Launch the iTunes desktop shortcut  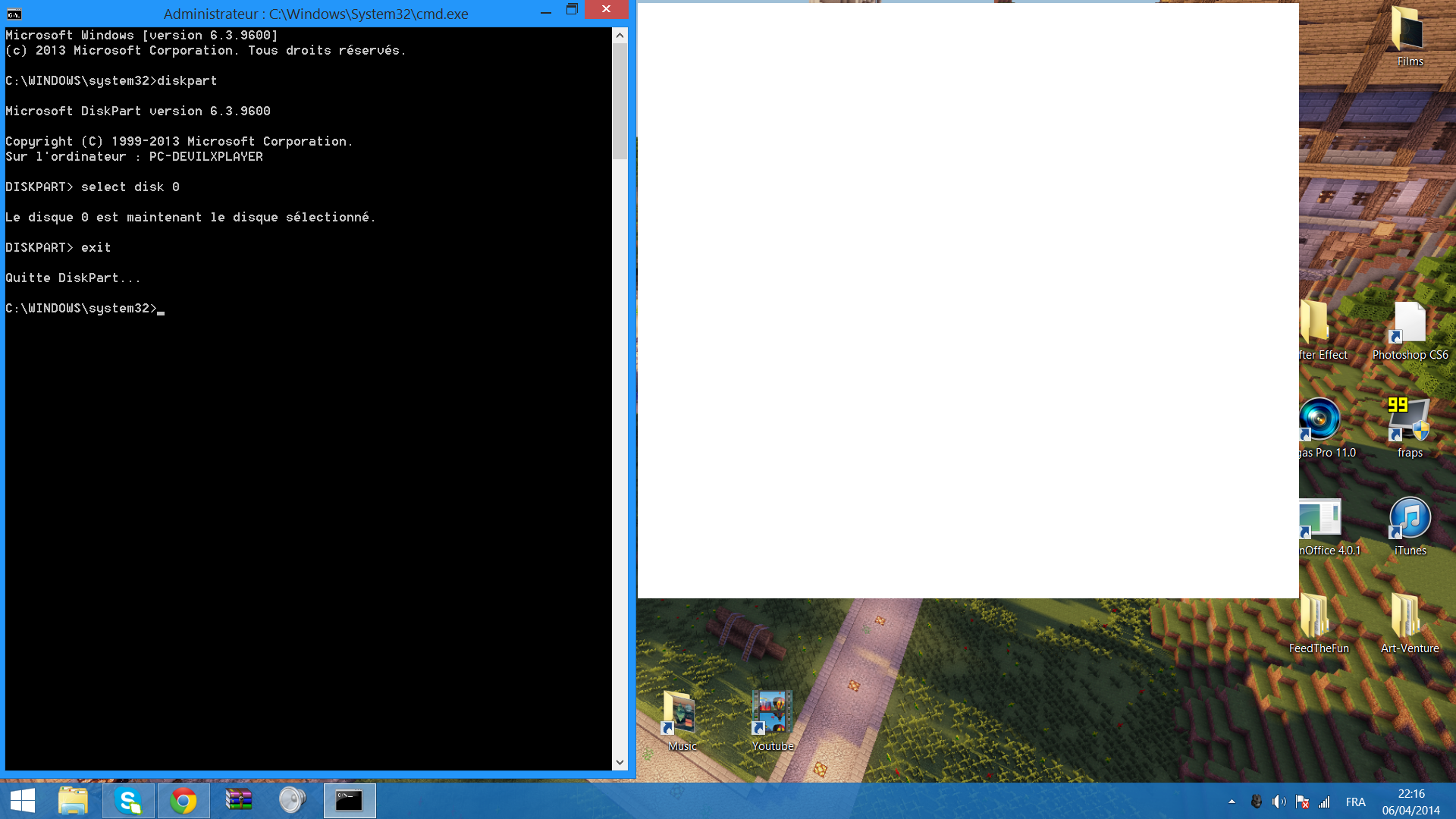(x=1410, y=526)
